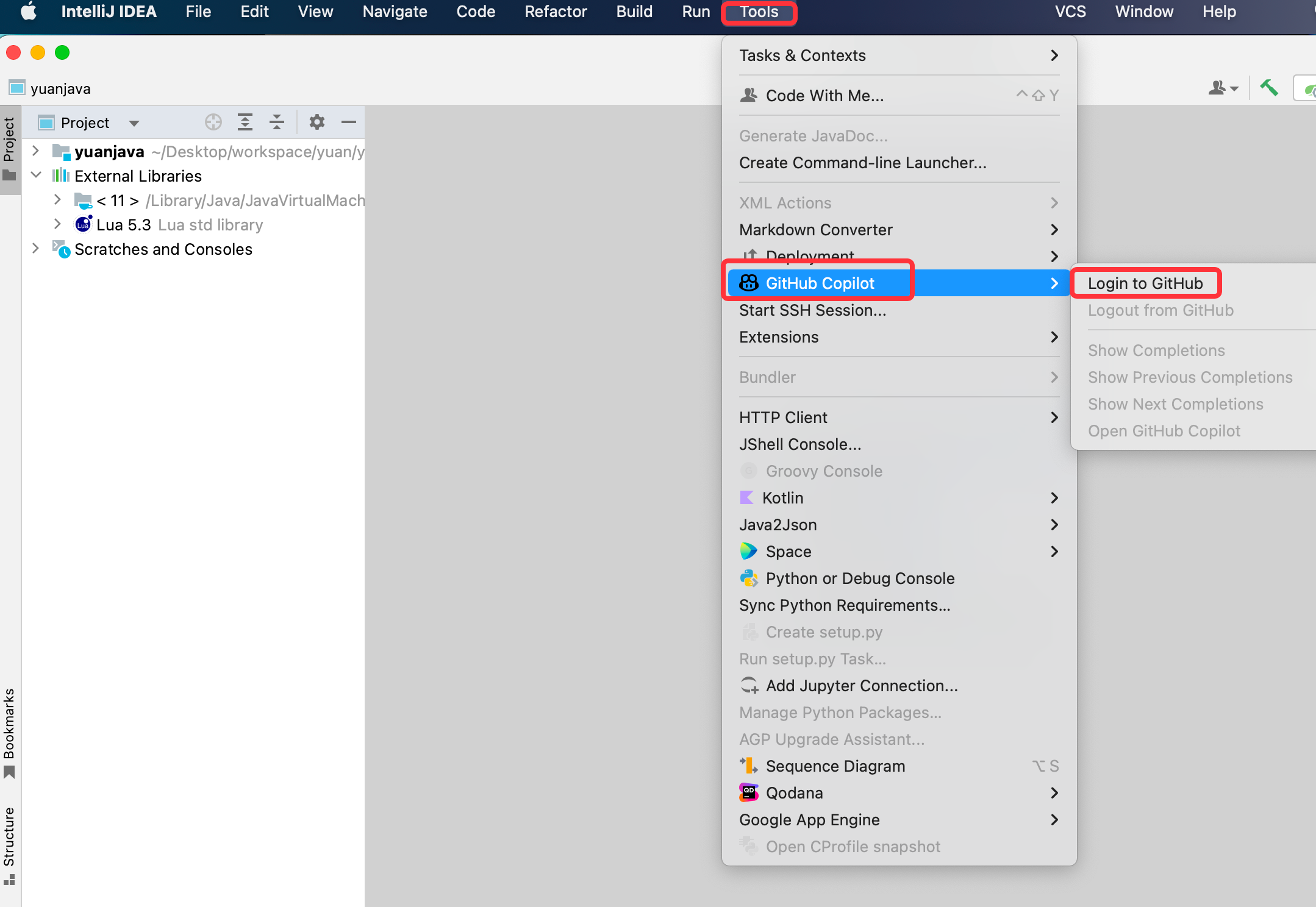Open the Project tool window side tab
The height and width of the screenshot is (907, 1316).
click(x=9, y=150)
